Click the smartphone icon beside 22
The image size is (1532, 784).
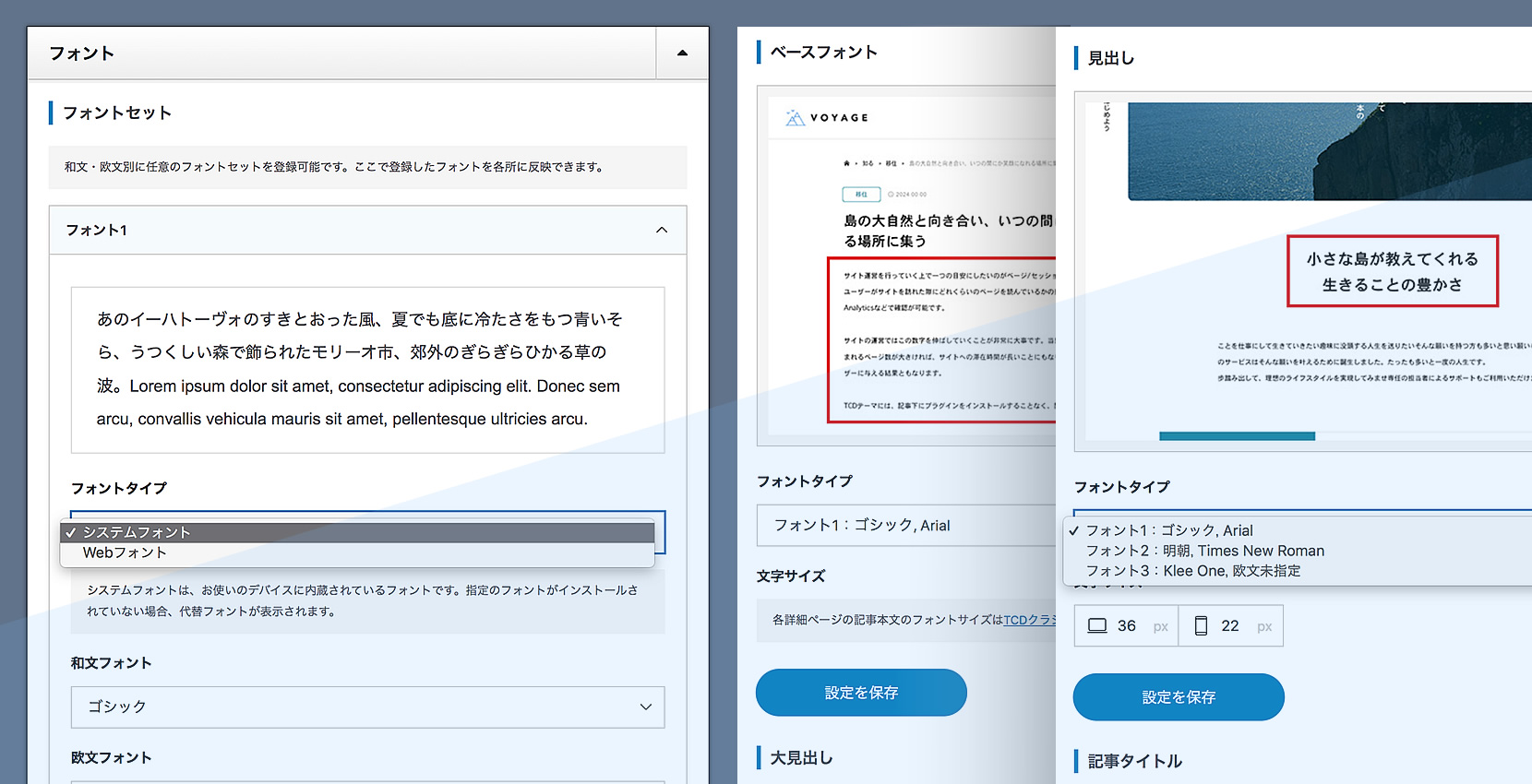tap(1201, 626)
